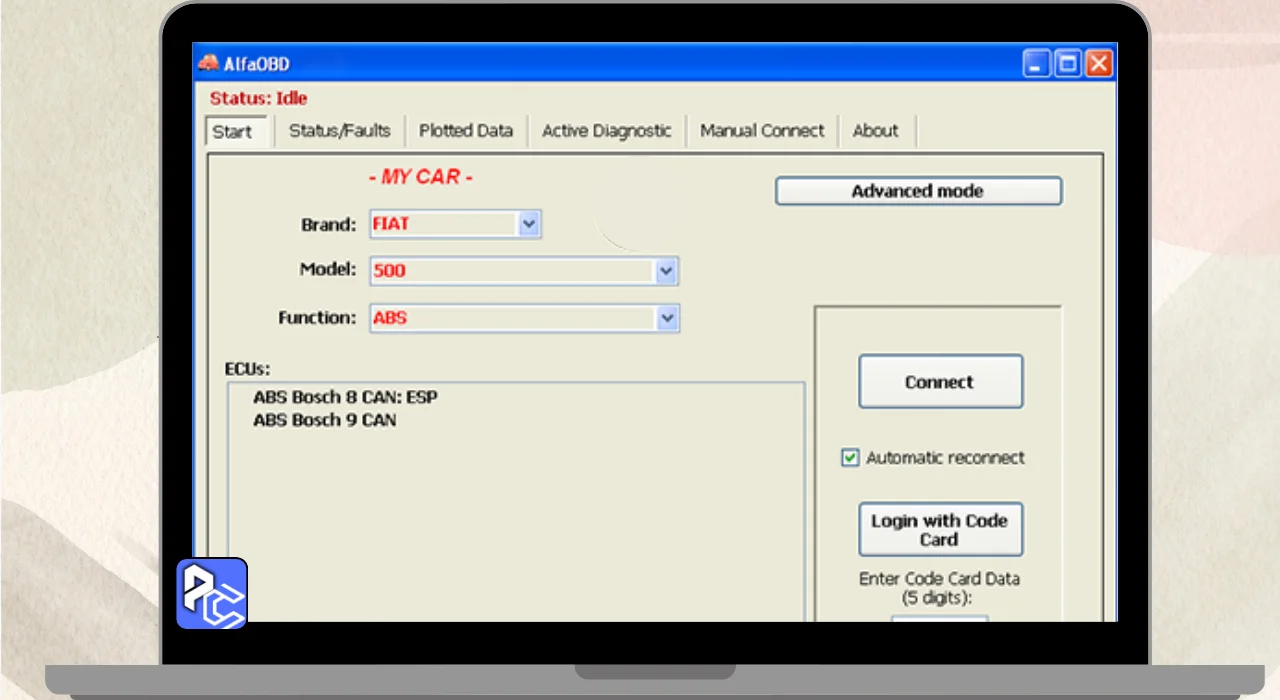
Task: Expand the Brand dropdown arrow
Action: click(x=529, y=224)
